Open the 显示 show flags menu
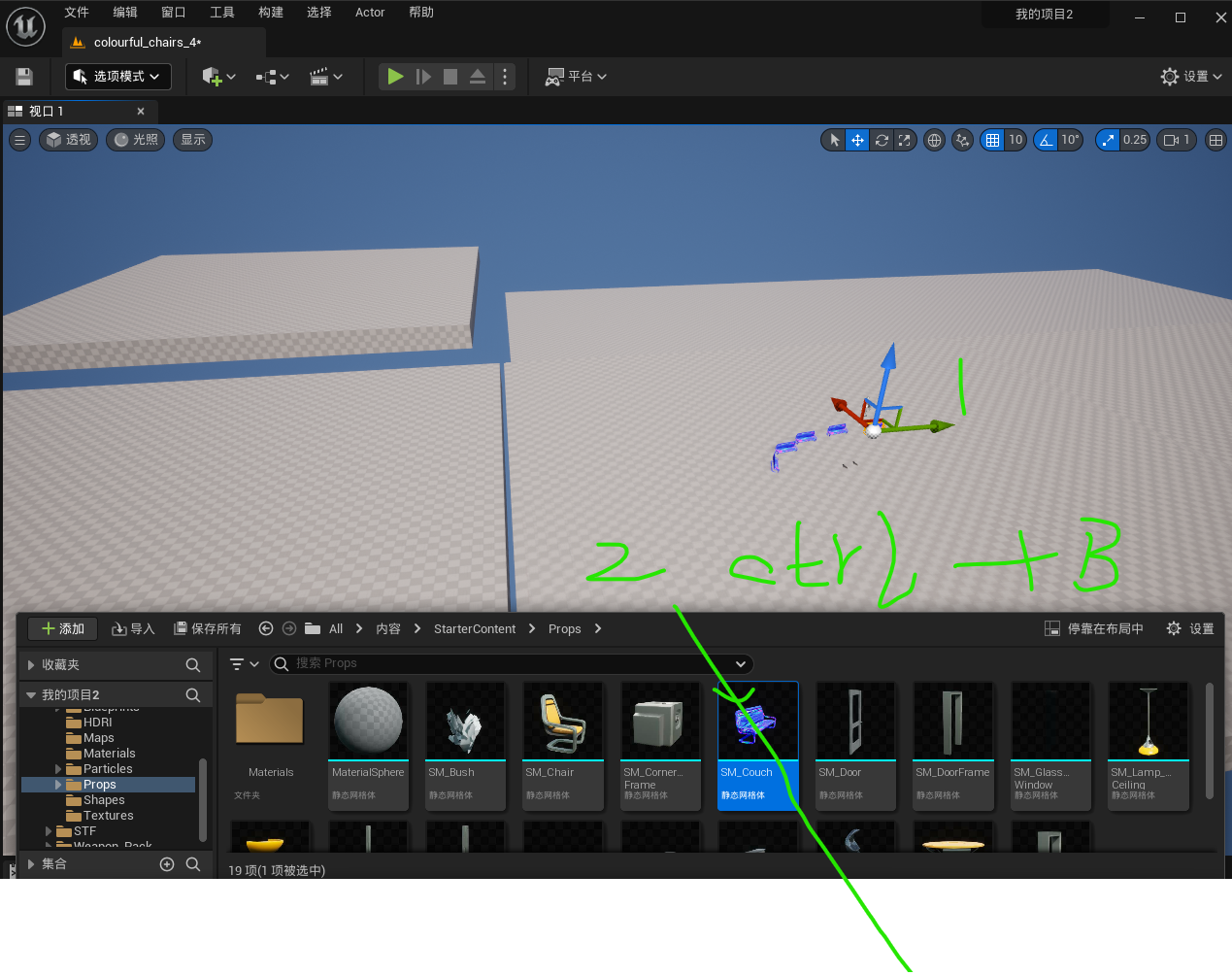 (x=193, y=140)
